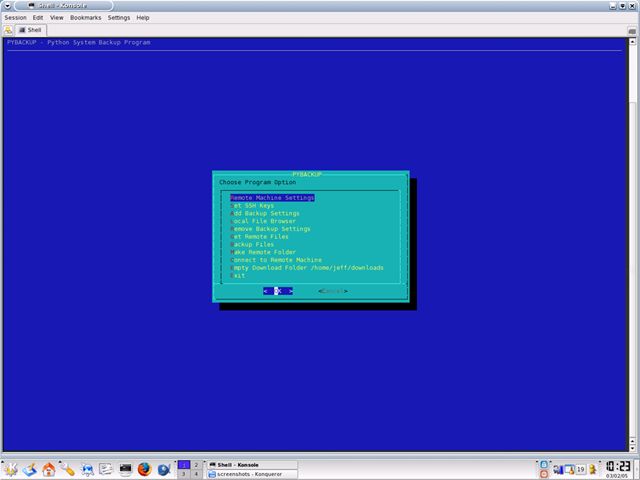640x480 pixels.
Task: Select Empty Download Folder /home/jeff/downloads option
Action: (x=307, y=268)
